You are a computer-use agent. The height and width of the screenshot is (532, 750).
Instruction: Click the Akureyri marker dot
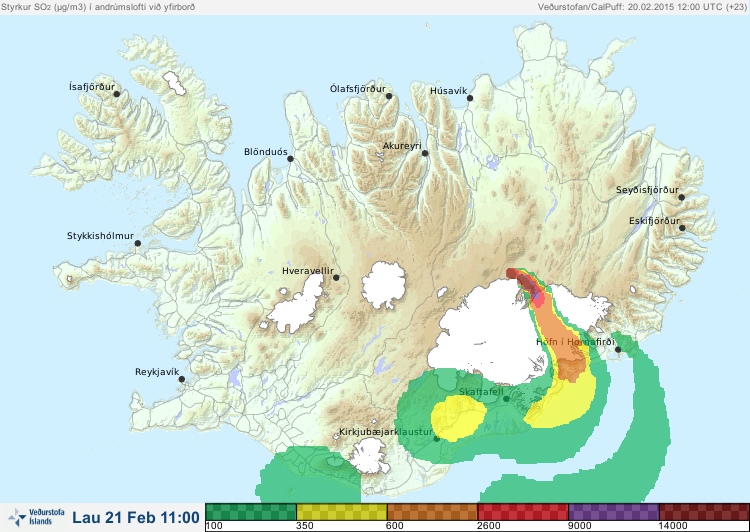425,153
